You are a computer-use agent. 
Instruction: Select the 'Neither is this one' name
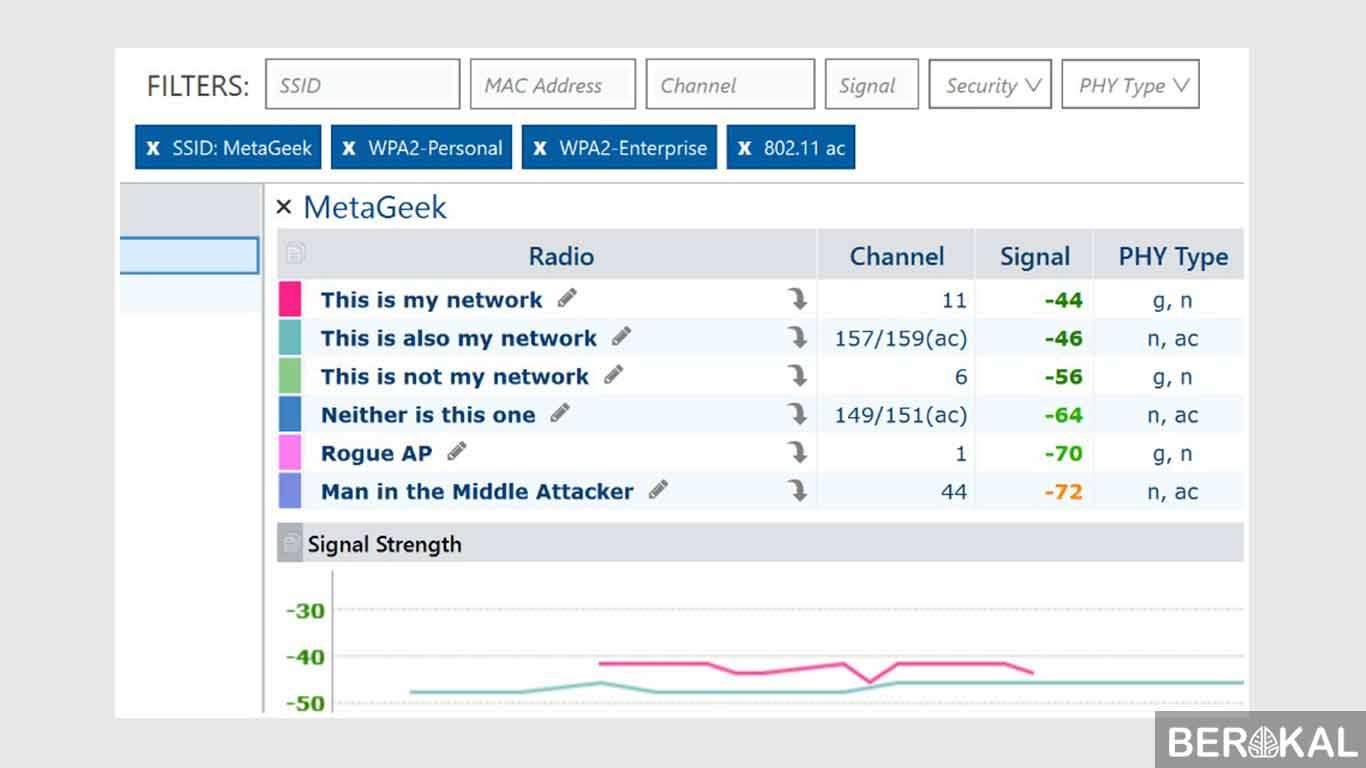pos(428,415)
